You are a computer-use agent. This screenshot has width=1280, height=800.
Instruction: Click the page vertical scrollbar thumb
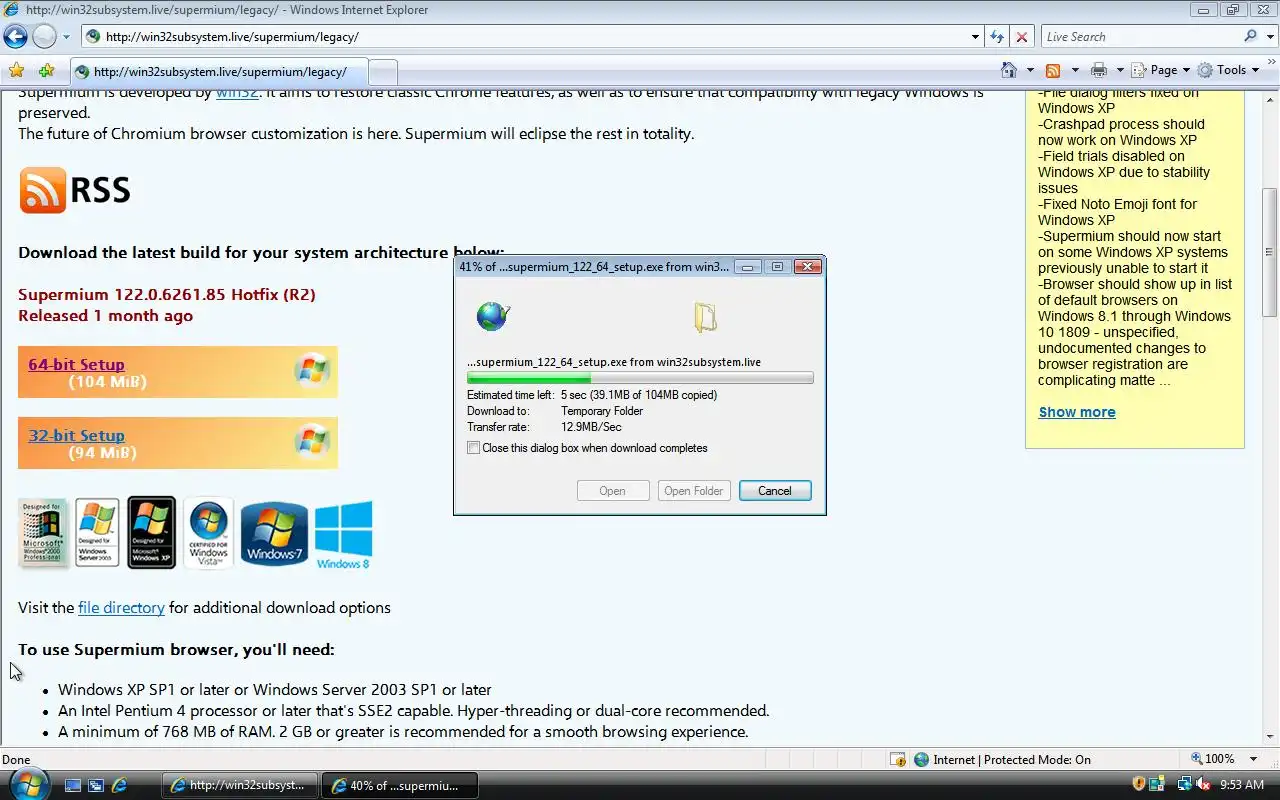(1270, 252)
